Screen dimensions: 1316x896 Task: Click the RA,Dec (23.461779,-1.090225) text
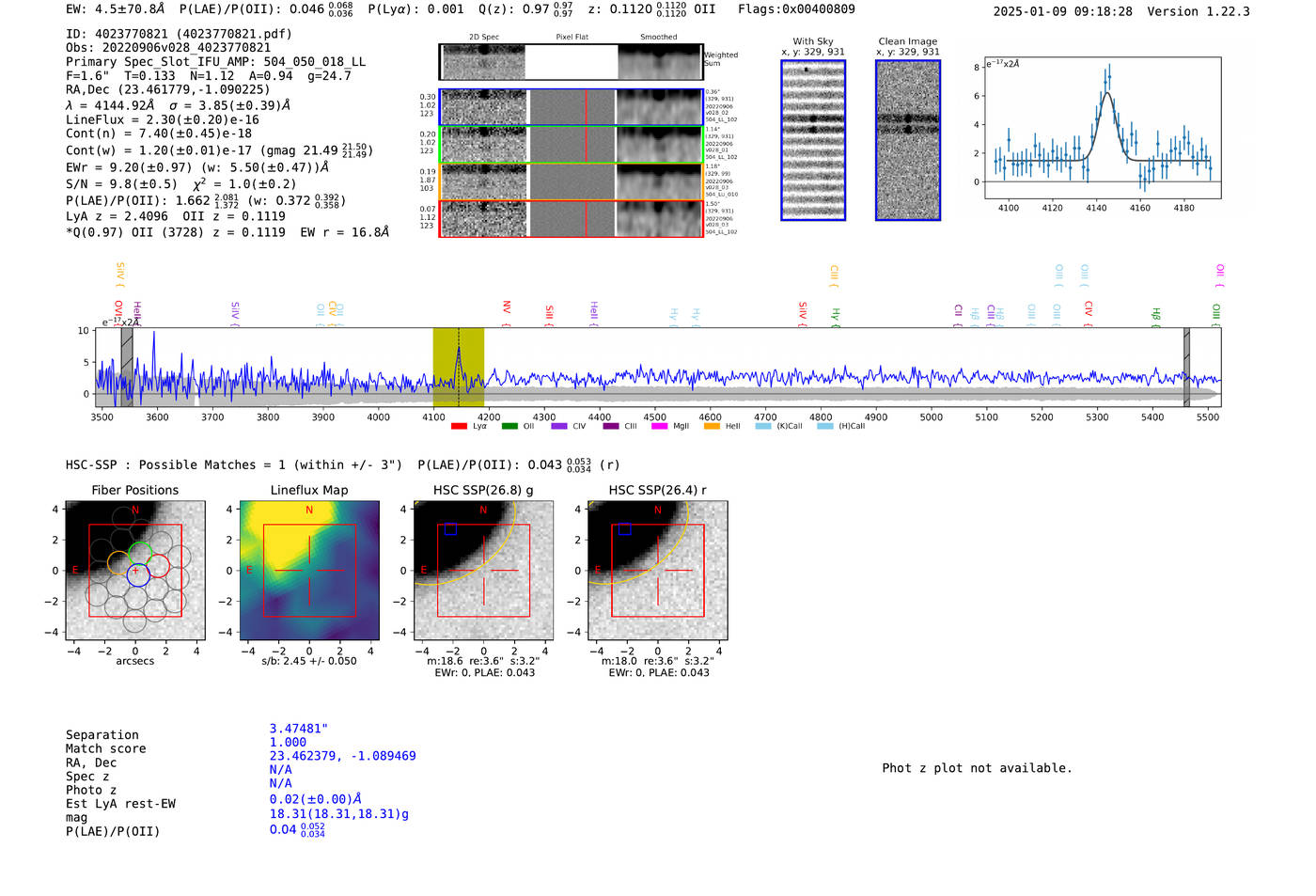pyautogui.click(x=168, y=90)
